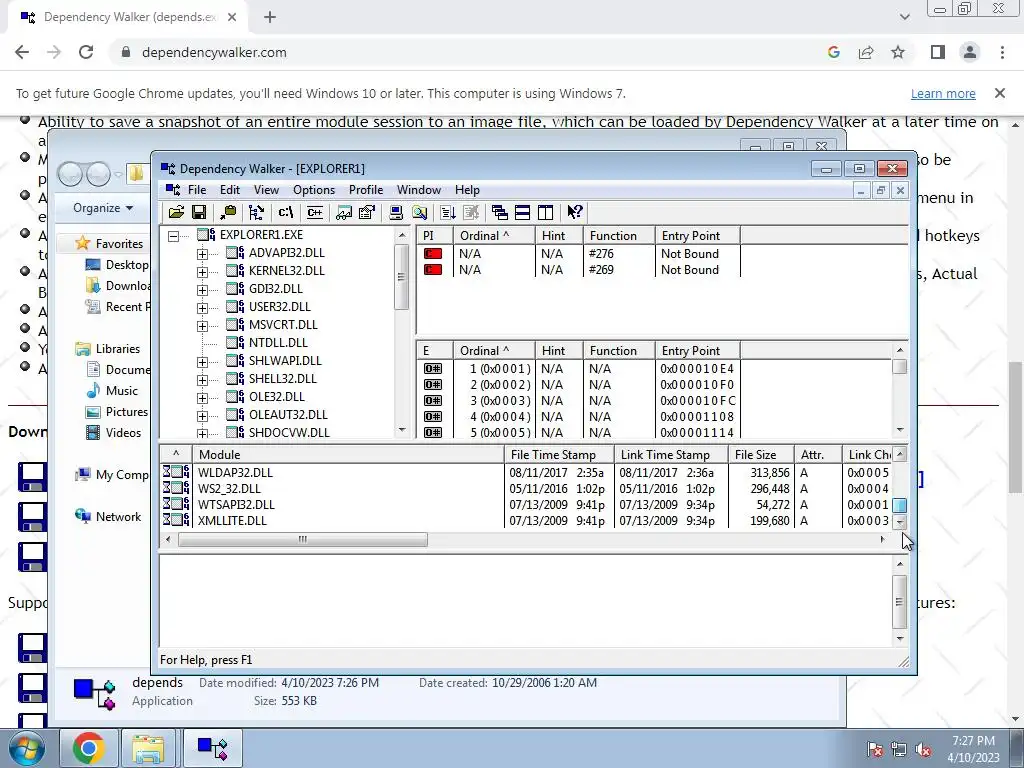Click the Save floppy disk toolbar icon
Viewport: 1024px width, 768px height.
pyautogui.click(x=199, y=212)
